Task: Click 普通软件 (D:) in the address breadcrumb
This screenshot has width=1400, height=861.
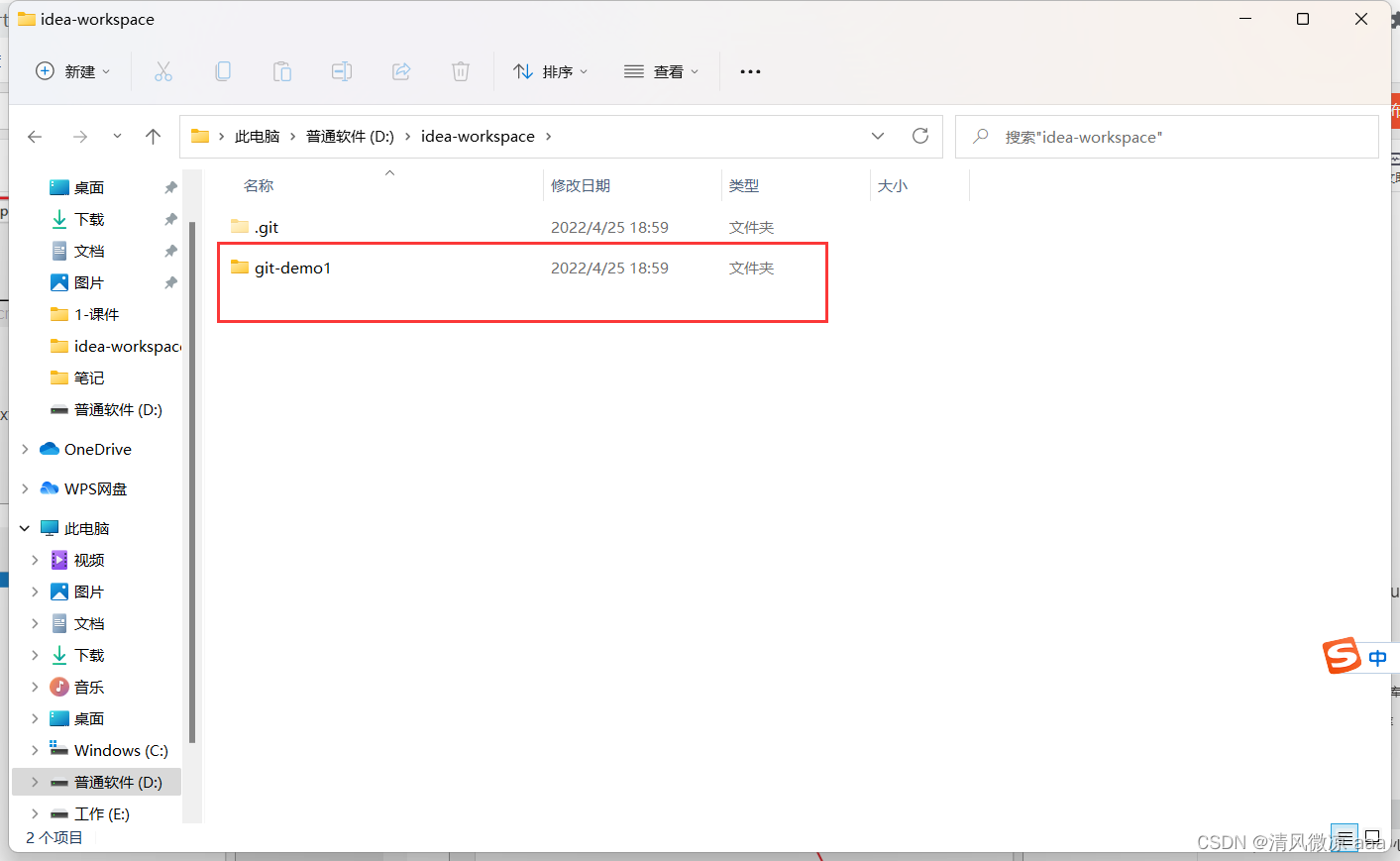Action: pyautogui.click(x=350, y=137)
